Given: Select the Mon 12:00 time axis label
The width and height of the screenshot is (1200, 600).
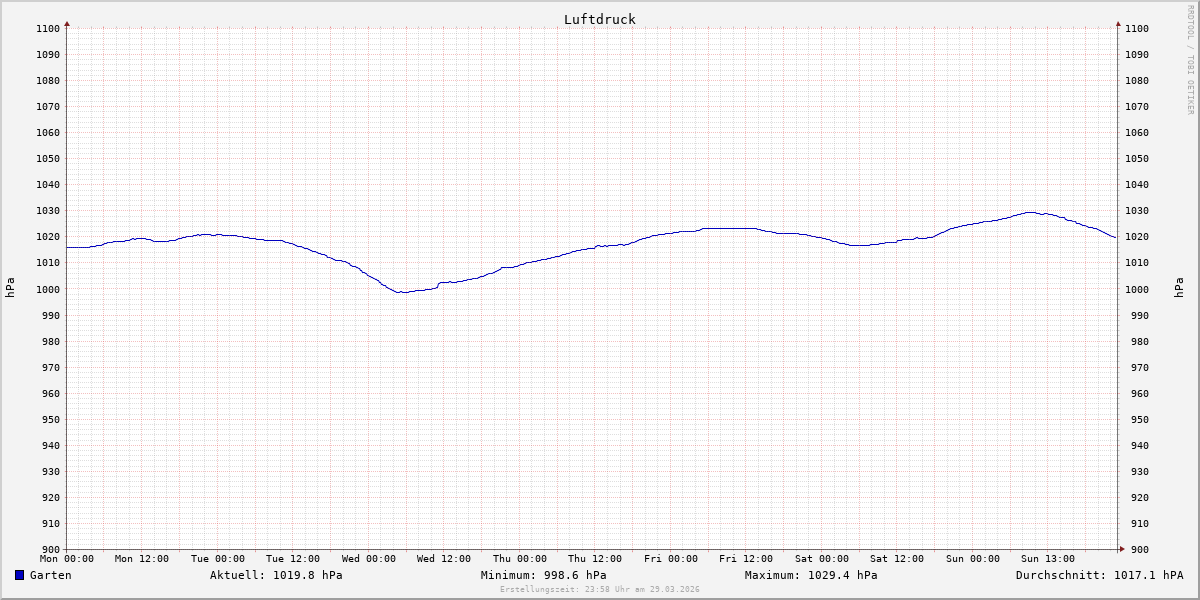Looking at the screenshot, I should tap(142, 559).
